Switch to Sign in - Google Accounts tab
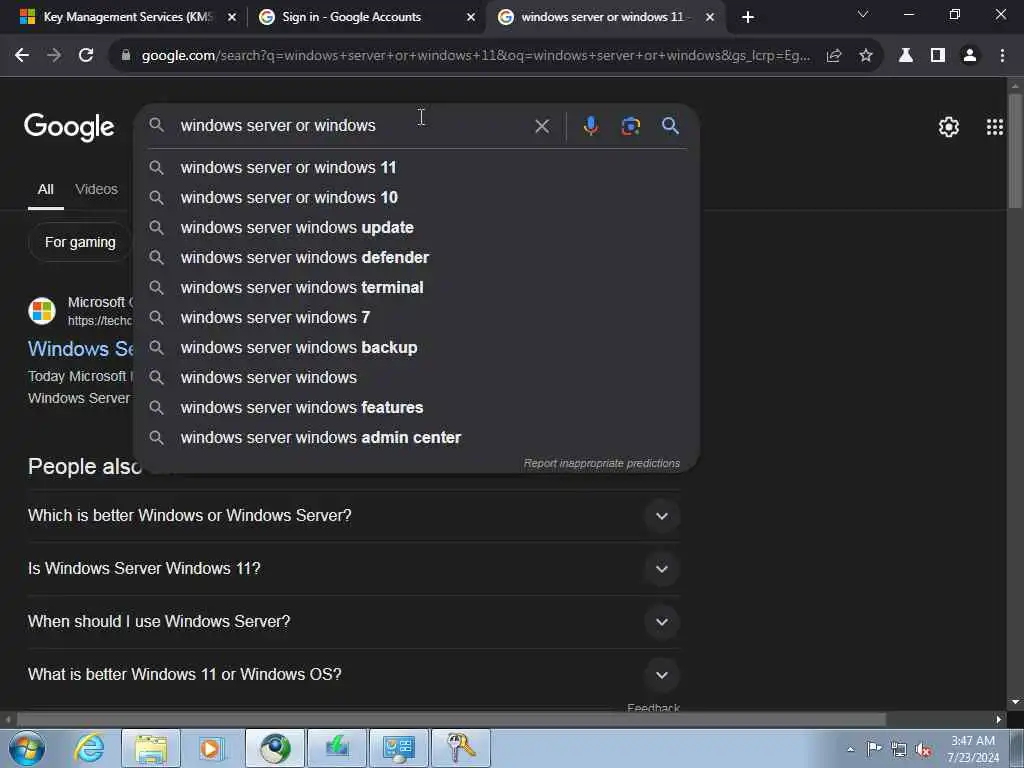The width and height of the screenshot is (1024, 768). pyautogui.click(x=366, y=17)
